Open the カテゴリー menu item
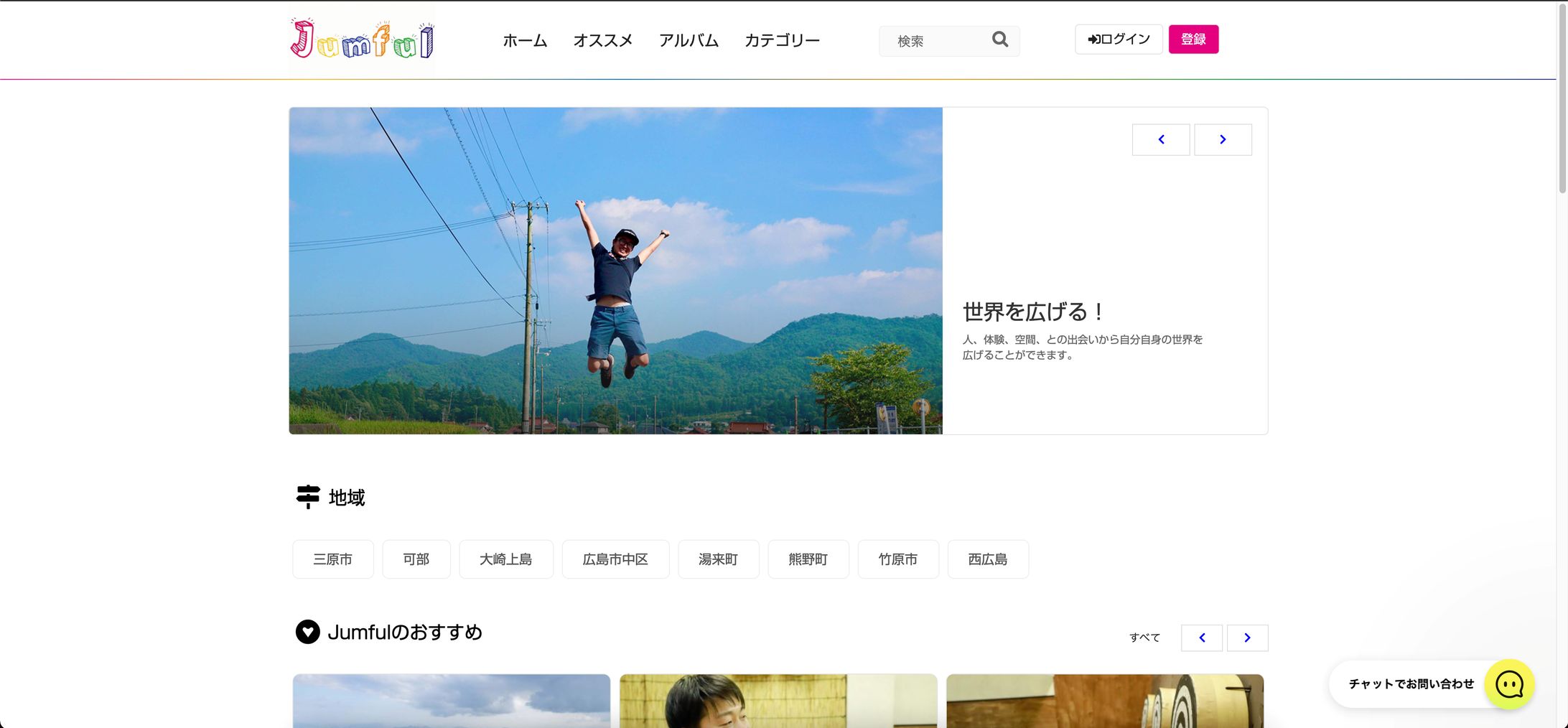The width and height of the screenshot is (1568, 728). (782, 40)
